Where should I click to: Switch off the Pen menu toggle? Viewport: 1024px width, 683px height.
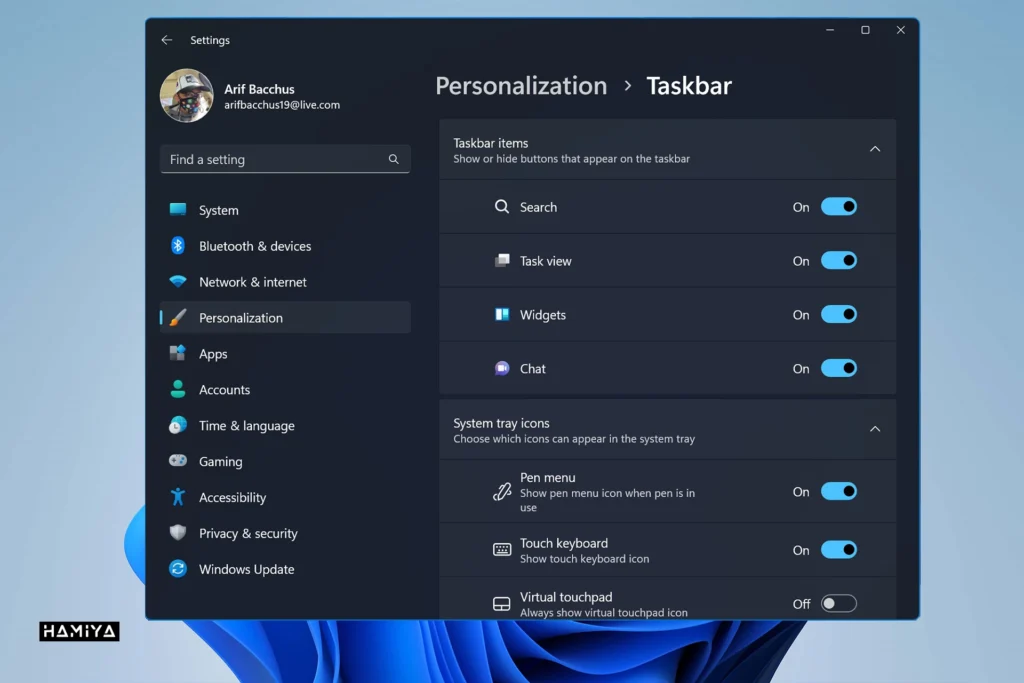(x=839, y=491)
